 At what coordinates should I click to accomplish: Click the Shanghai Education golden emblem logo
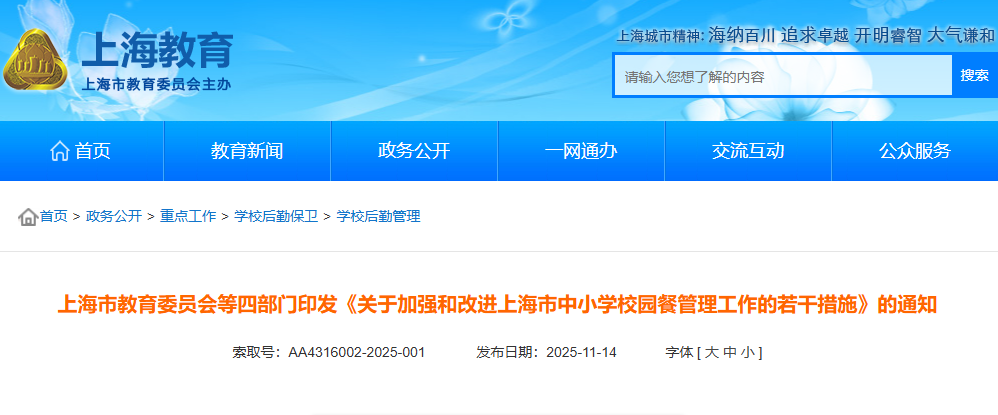click(35, 60)
